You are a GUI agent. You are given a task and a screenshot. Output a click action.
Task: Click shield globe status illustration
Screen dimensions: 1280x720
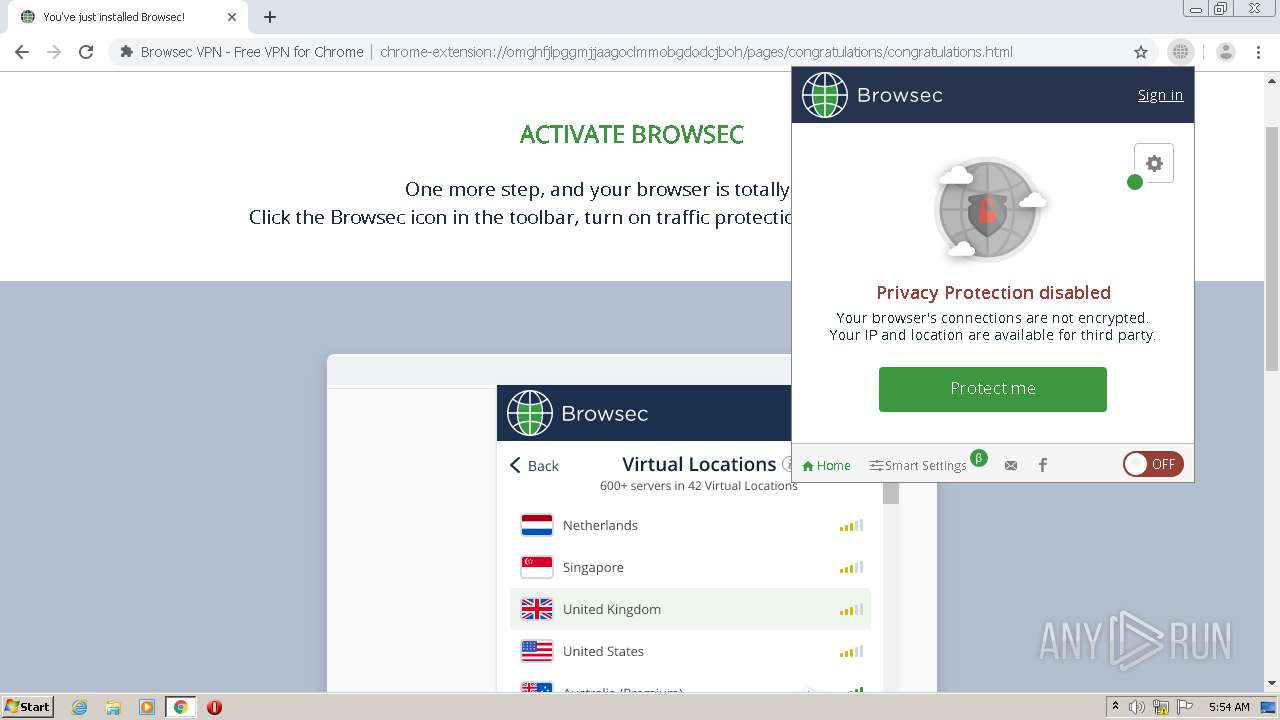tap(987, 210)
